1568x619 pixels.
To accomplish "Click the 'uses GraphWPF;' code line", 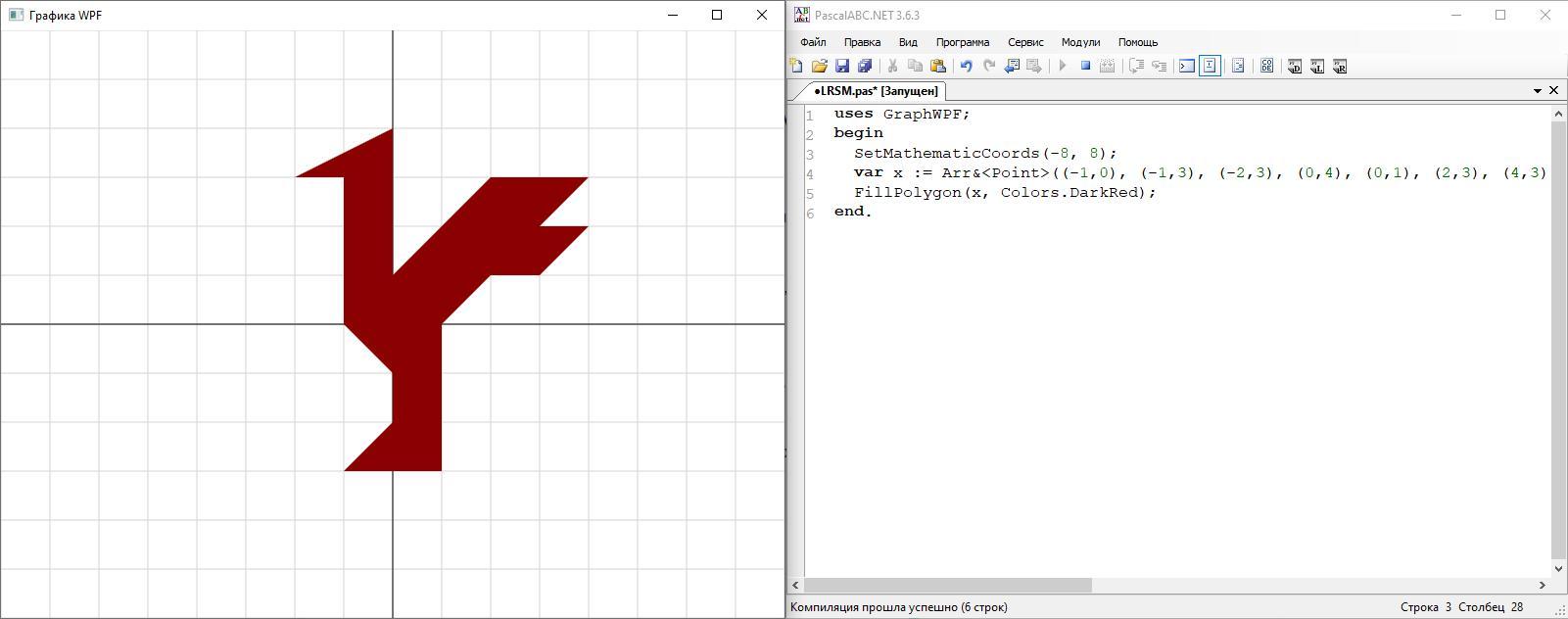I will [902, 114].
